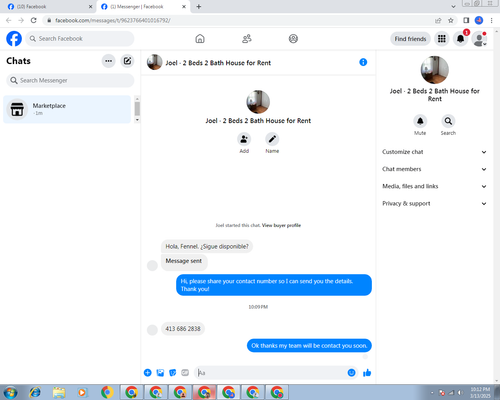Click the Search Messenger field
This screenshot has width=500, height=400.
[x=70, y=80]
